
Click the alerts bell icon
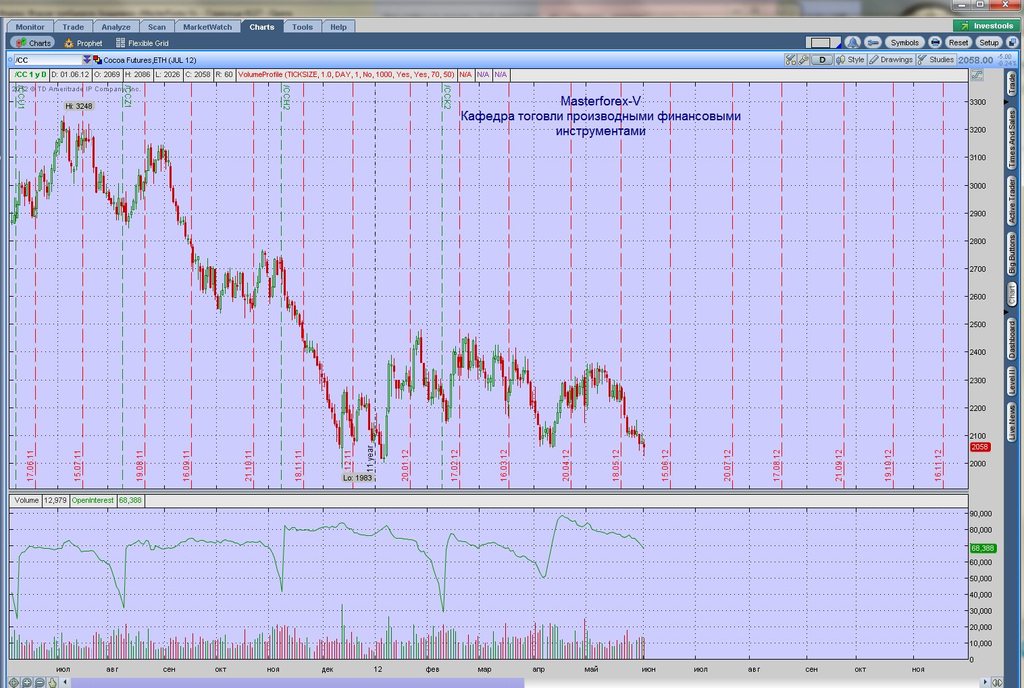(x=852, y=42)
